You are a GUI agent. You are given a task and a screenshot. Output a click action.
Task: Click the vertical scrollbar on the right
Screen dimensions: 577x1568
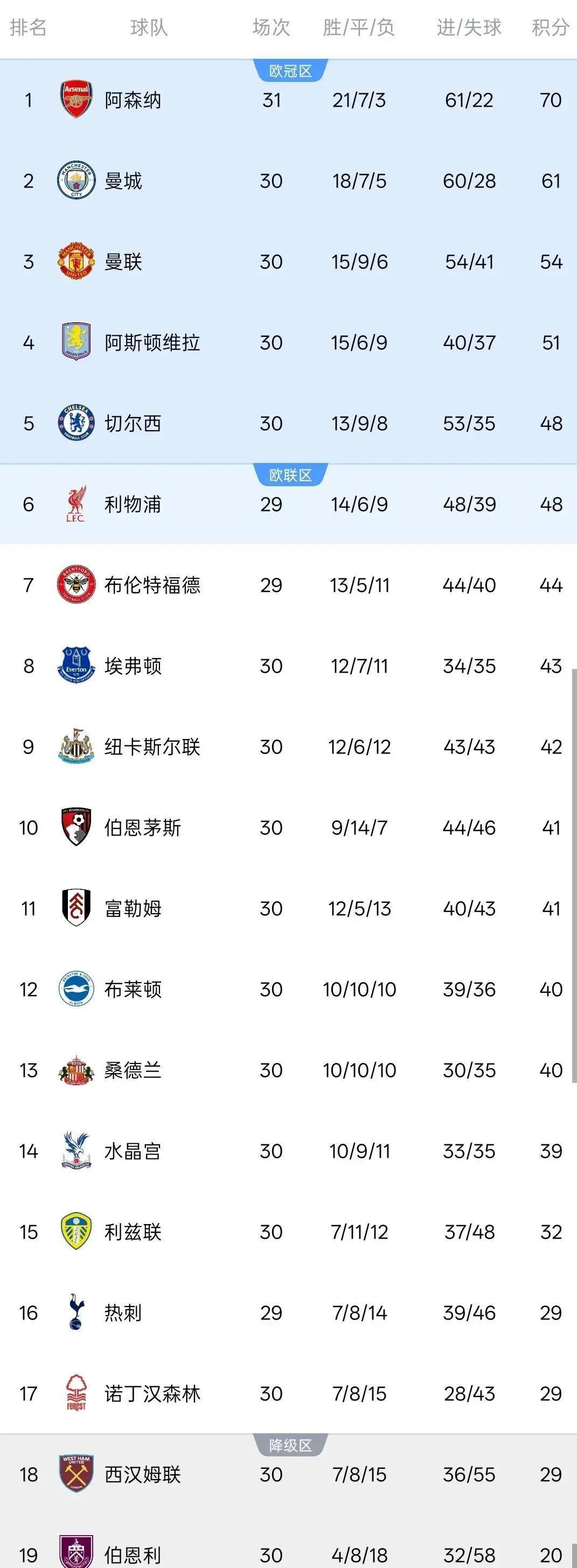click(x=573, y=876)
